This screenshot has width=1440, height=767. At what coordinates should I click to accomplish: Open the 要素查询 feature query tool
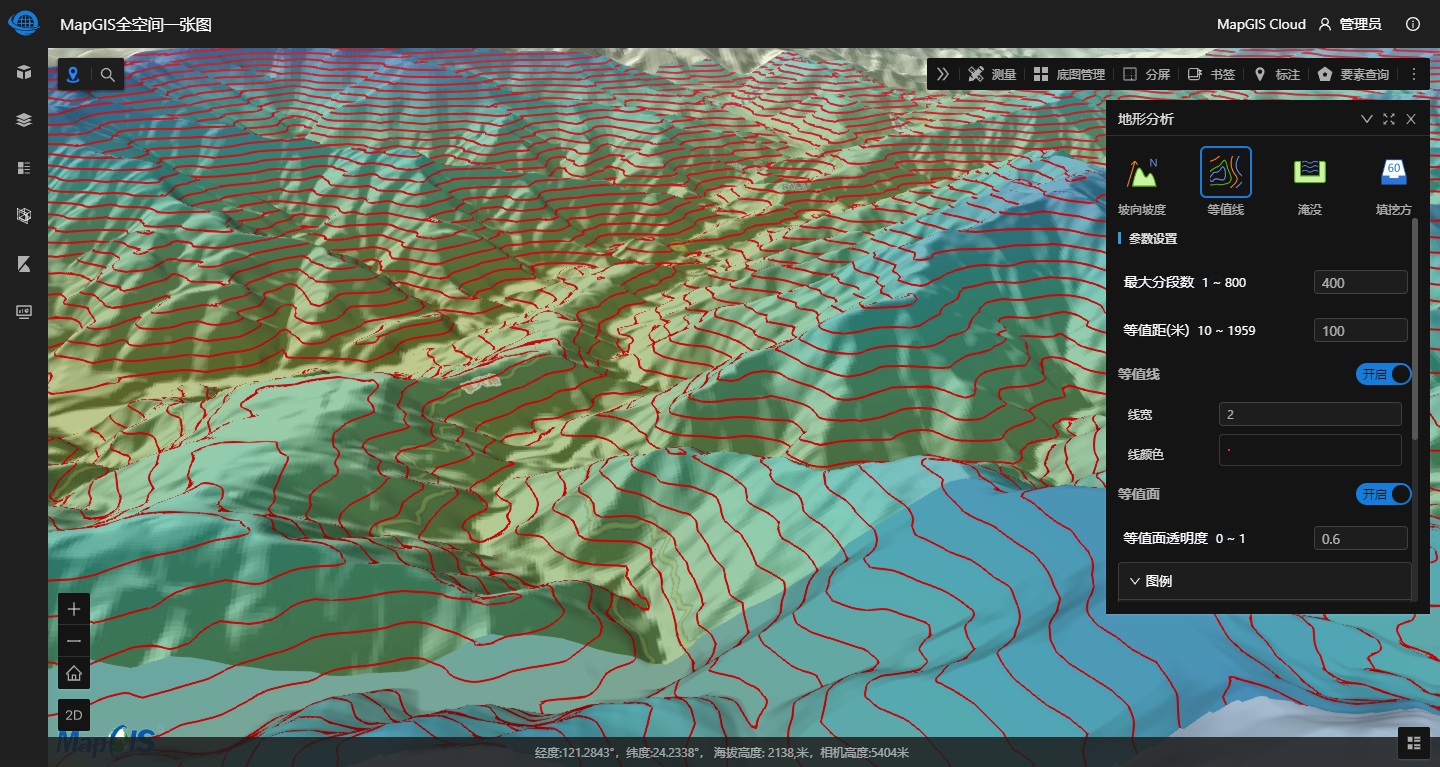[x=1354, y=74]
